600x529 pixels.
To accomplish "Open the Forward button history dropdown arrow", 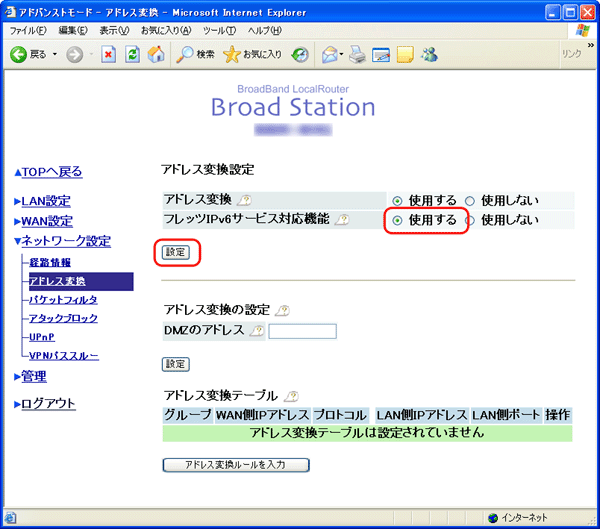I will click(91, 54).
